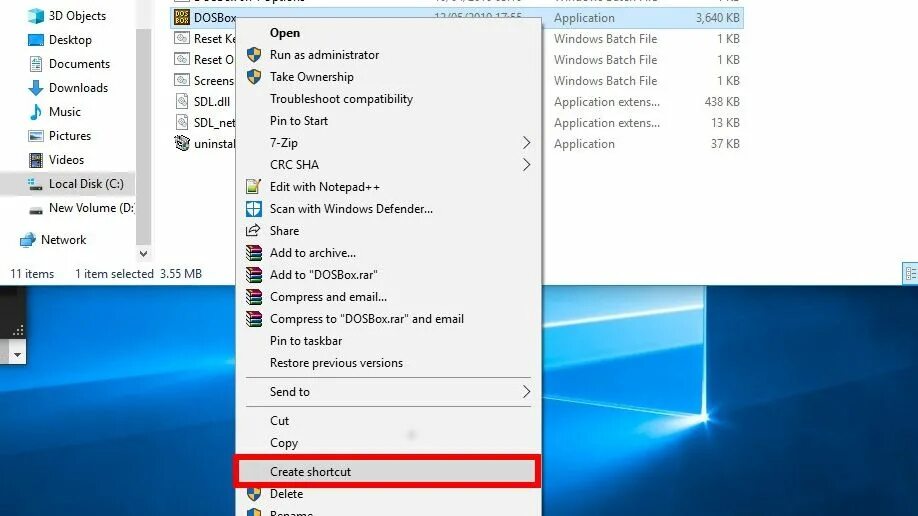The width and height of the screenshot is (918, 516).
Task: Select Restore previous versions
Action: pyautogui.click(x=336, y=363)
